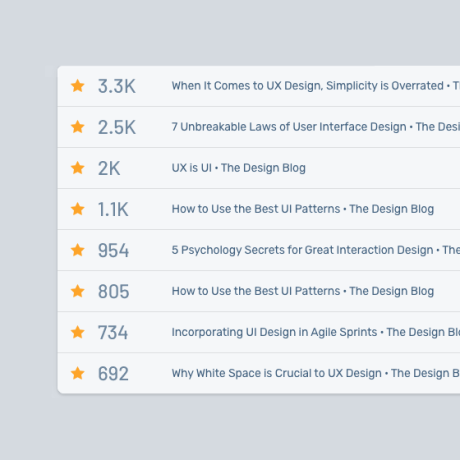The width and height of the screenshot is (460, 460).
Task: Open 'Why White Space is Crucial to UX Design'
Action: coord(316,373)
